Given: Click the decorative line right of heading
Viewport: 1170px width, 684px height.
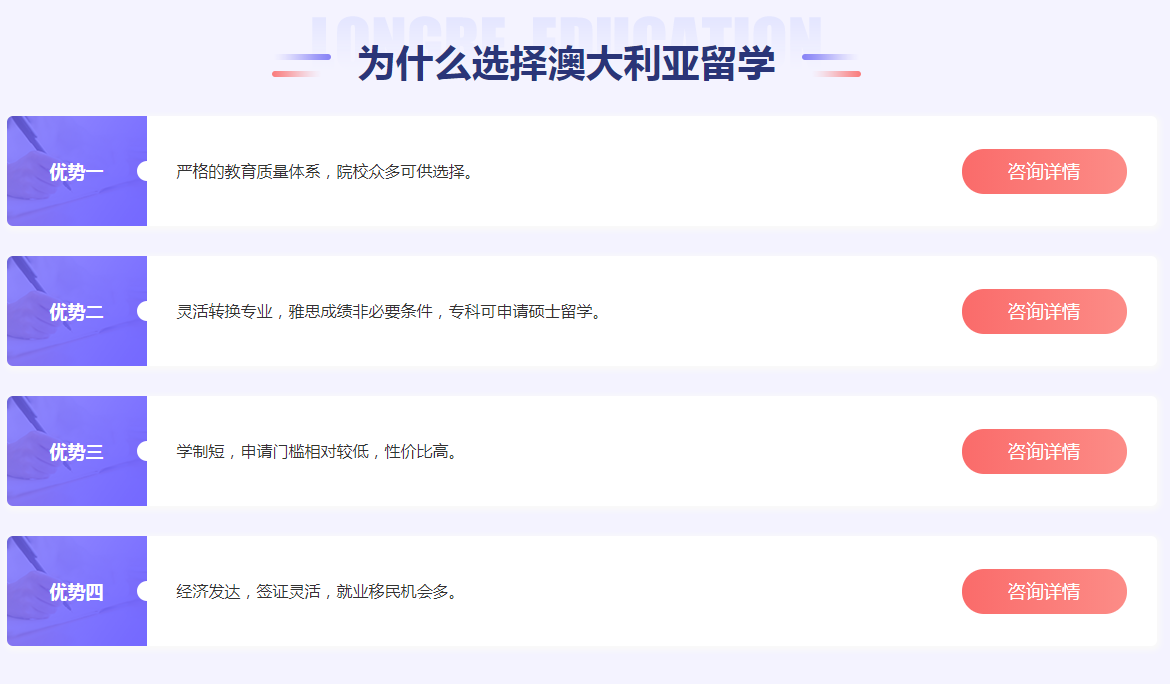Looking at the screenshot, I should [x=831, y=65].
